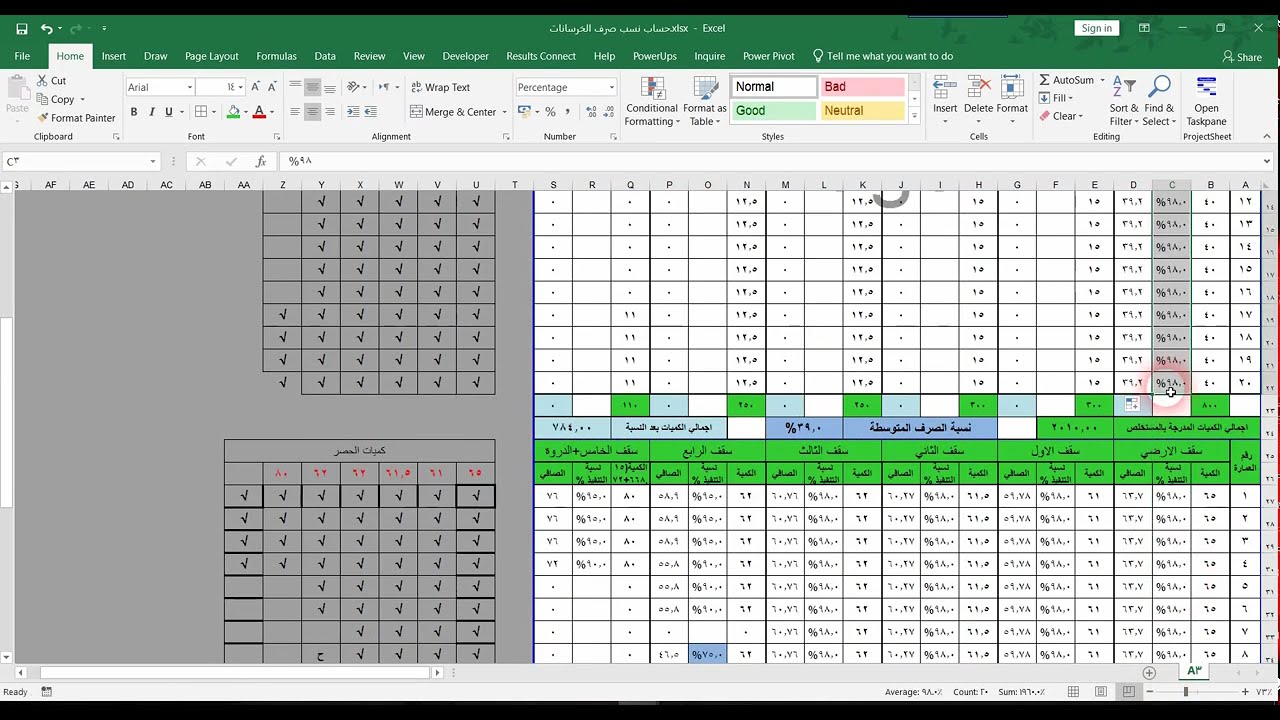Image resolution: width=1280 pixels, height=720 pixels.
Task: Switch to Data ribbon tab
Action: tap(325, 56)
